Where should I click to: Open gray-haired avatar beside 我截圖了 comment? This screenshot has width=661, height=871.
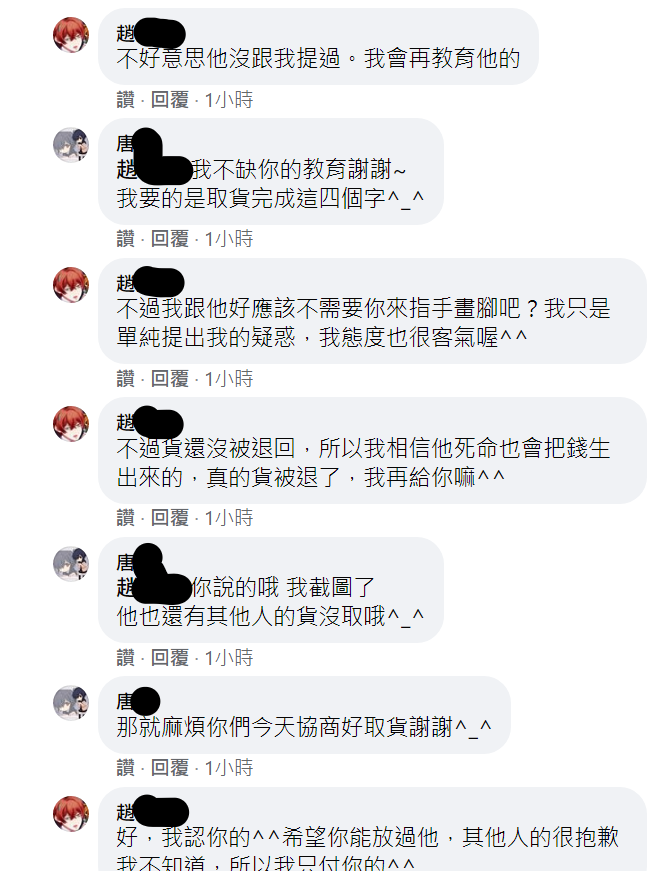(71, 564)
